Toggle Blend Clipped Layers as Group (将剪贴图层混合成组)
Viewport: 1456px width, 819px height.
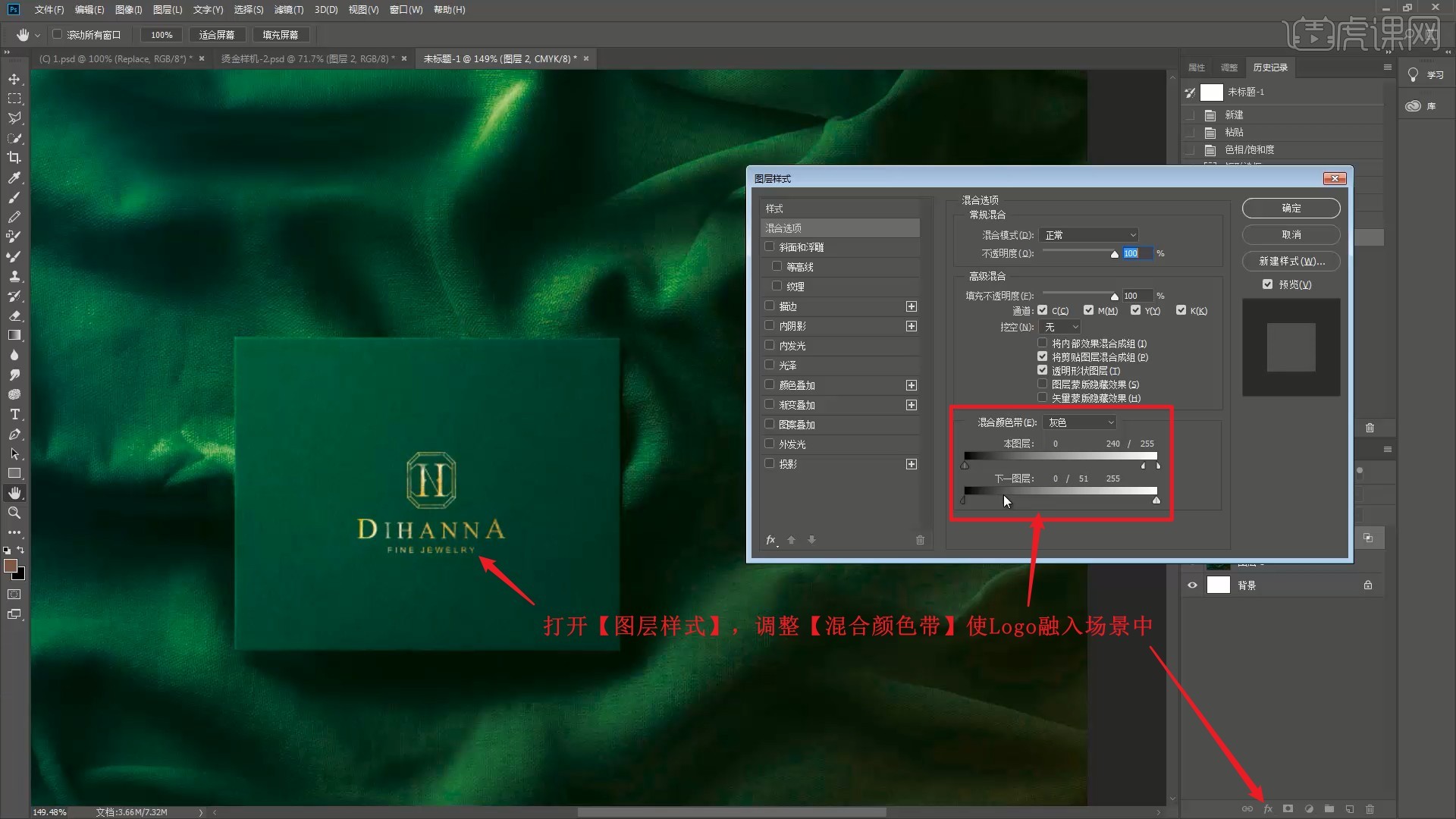click(1043, 356)
